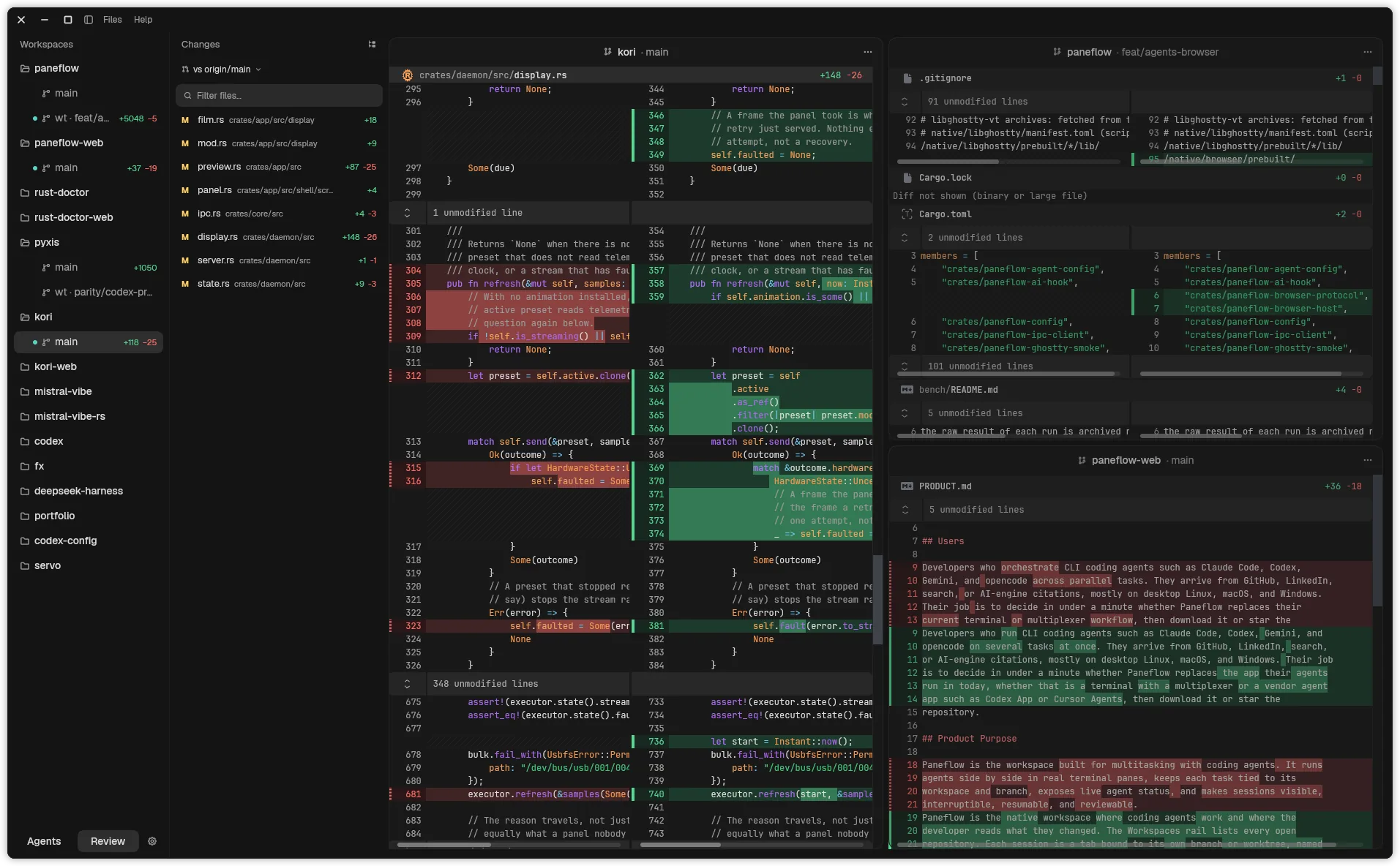Click the .gitignore left horizontal scrollbar

(948, 161)
